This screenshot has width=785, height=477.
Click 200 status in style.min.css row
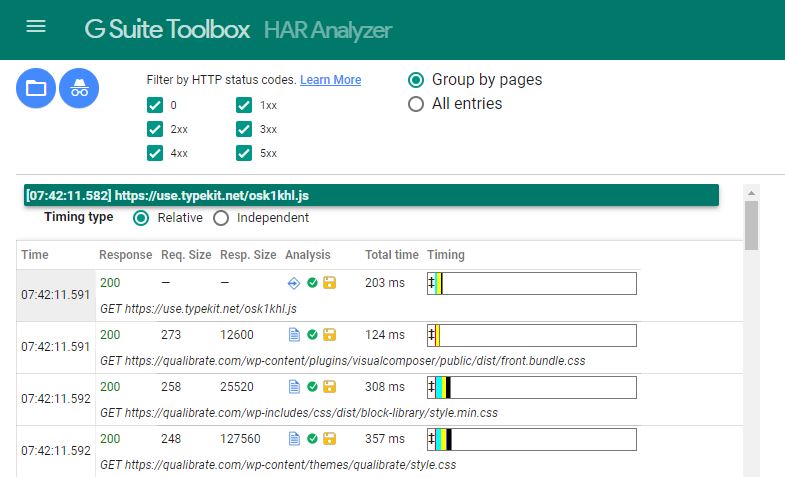(x=110, y=387)
